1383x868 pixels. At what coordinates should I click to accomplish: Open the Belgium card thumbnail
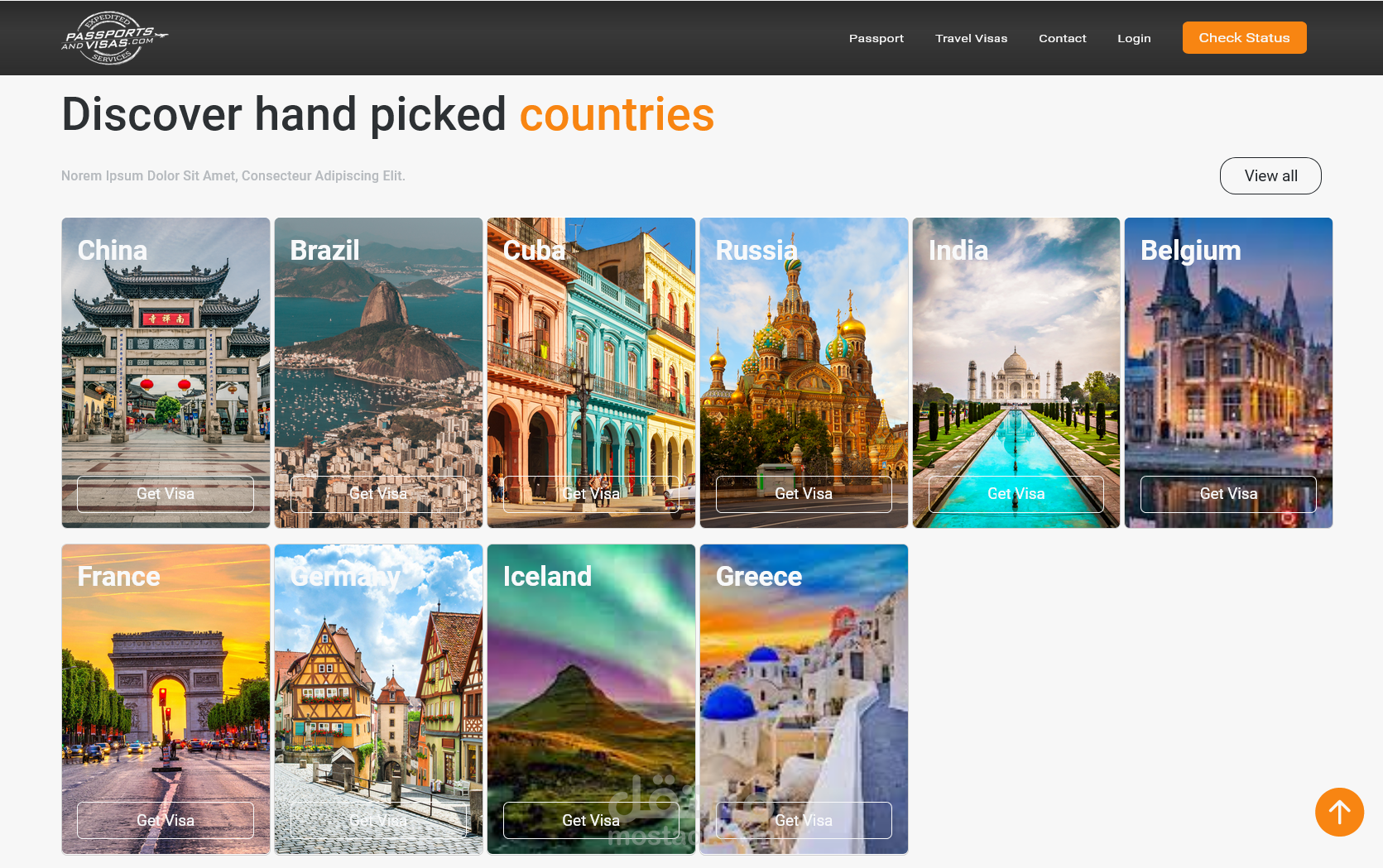click(1228, 372)
